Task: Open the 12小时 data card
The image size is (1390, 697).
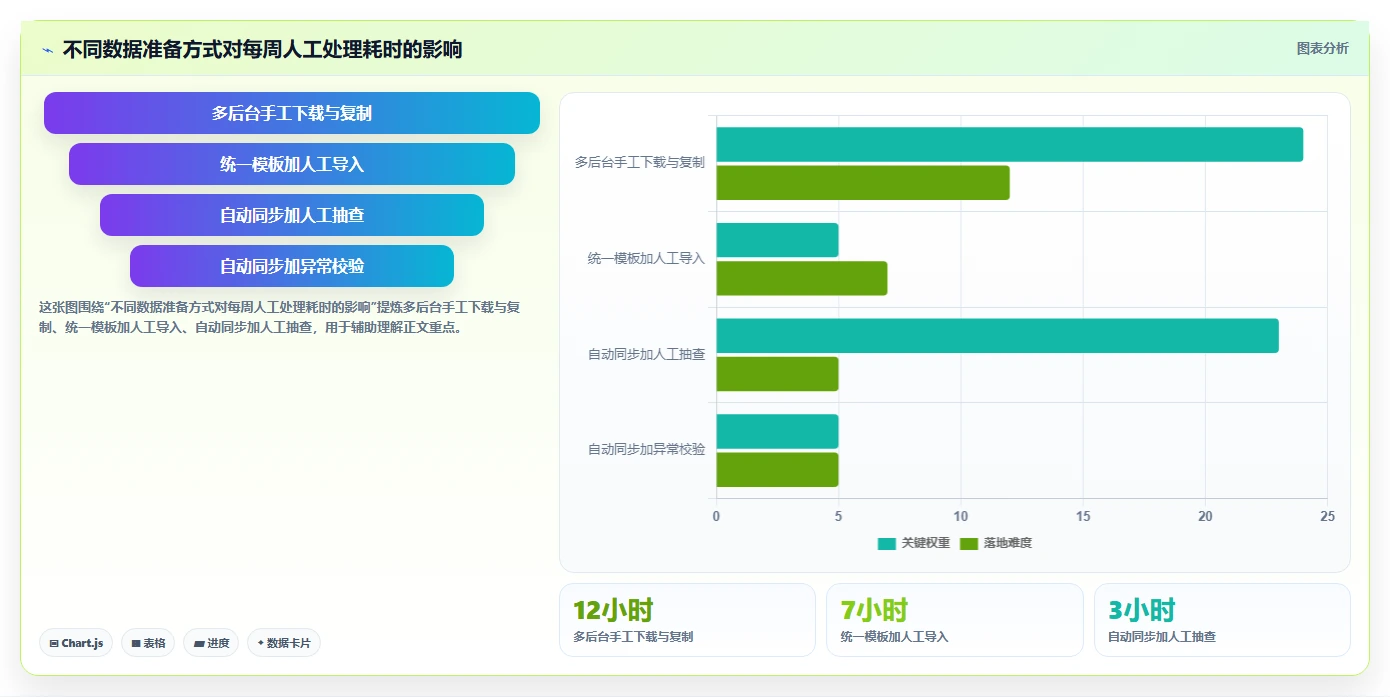Action: coord(687,620)
